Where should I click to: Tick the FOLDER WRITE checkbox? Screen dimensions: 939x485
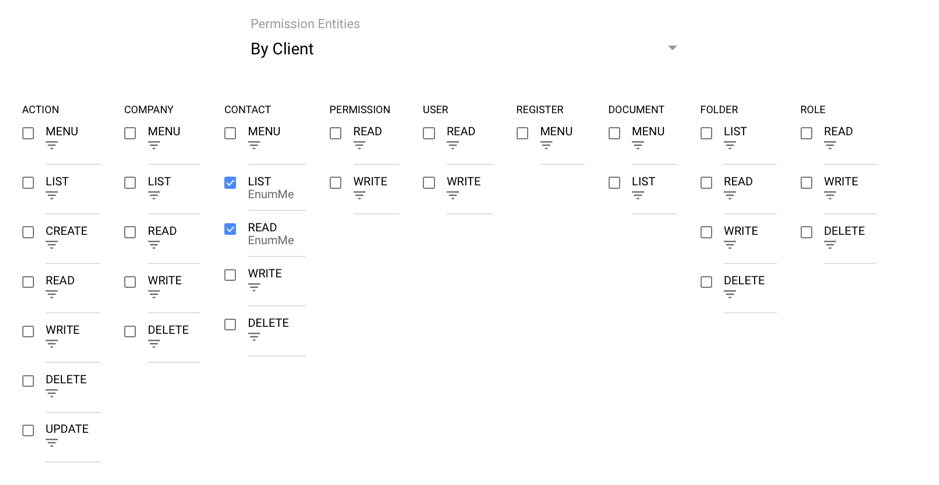[706, 232]
